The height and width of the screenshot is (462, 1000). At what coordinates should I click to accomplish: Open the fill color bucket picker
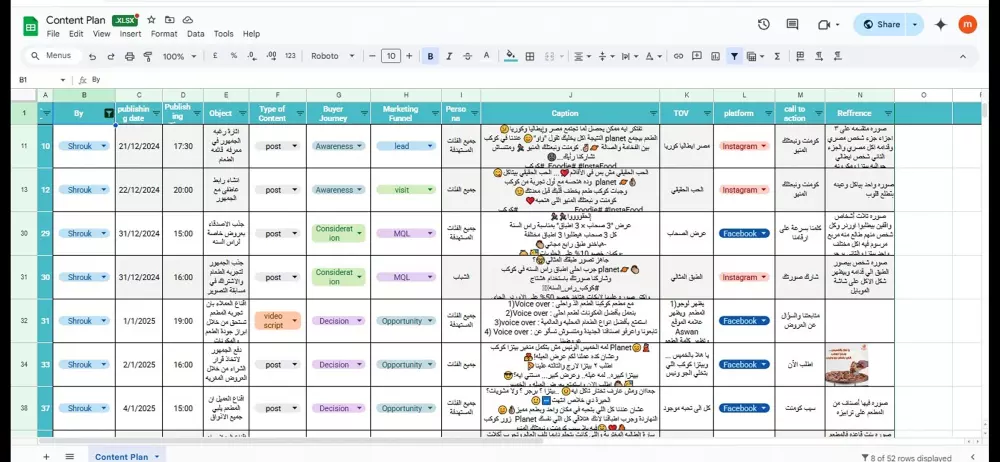(x=510, y=56)
